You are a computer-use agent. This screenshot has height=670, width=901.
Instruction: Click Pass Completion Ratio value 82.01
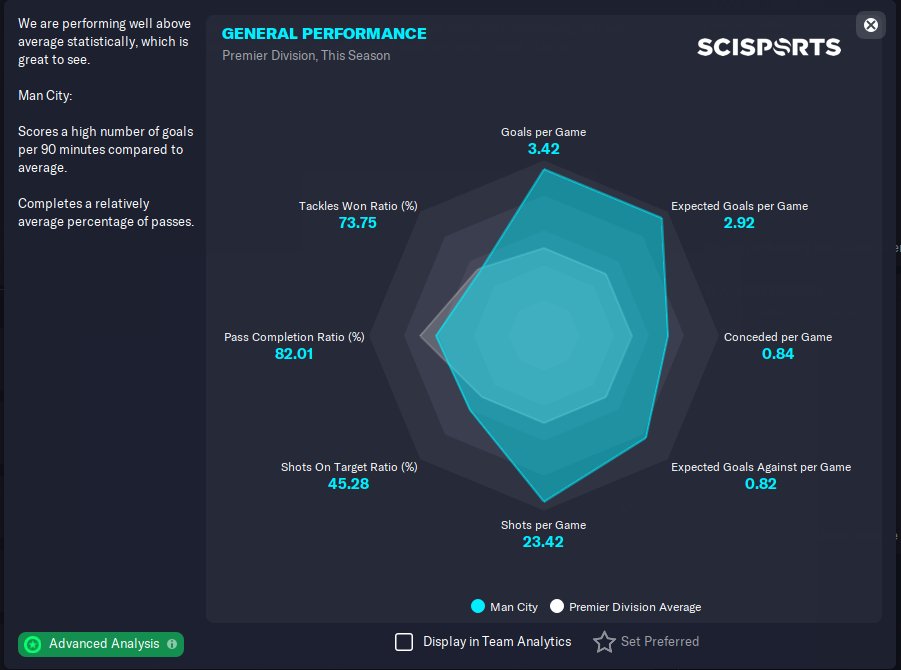294,354
